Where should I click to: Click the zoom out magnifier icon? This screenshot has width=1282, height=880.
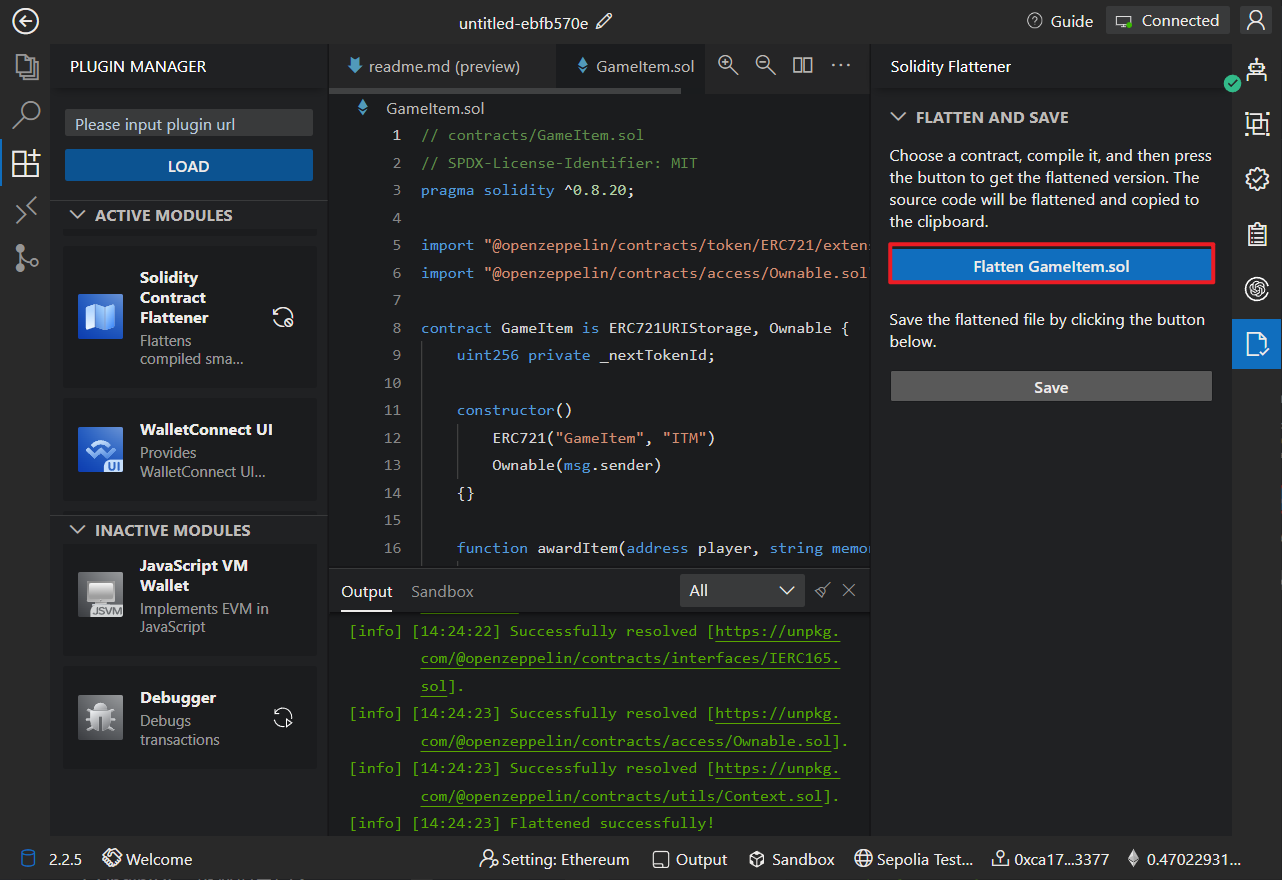pos(765,65)
